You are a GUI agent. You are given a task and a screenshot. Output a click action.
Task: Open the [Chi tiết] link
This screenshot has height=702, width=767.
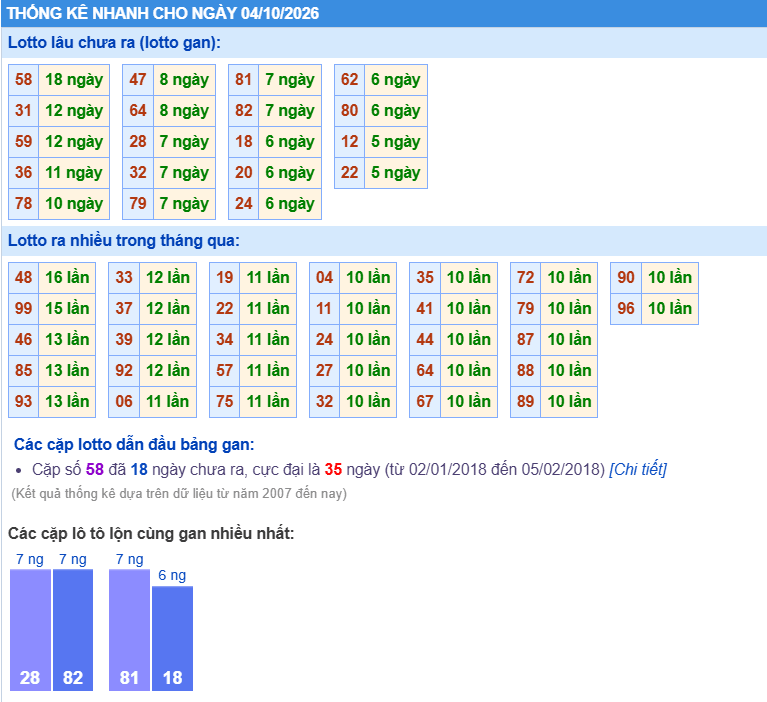pos(638,469)
